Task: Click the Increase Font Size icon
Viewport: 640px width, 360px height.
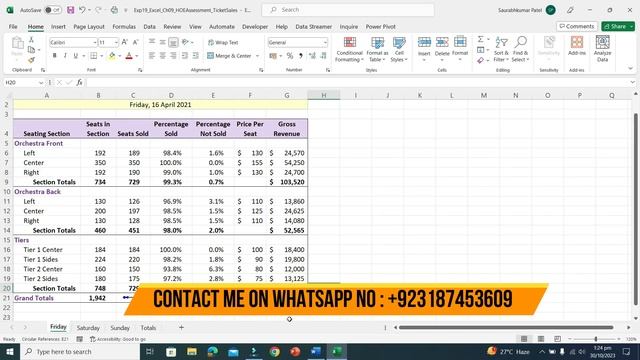Action: pyautogui.click(x=125, y=42)
